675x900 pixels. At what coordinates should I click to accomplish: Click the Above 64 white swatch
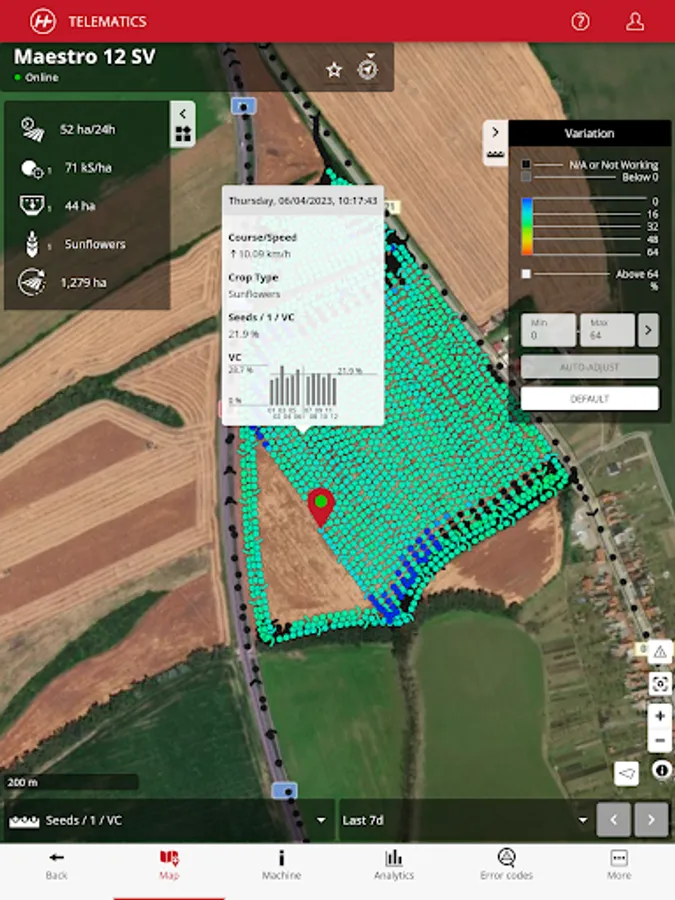(x=526, y=274)
